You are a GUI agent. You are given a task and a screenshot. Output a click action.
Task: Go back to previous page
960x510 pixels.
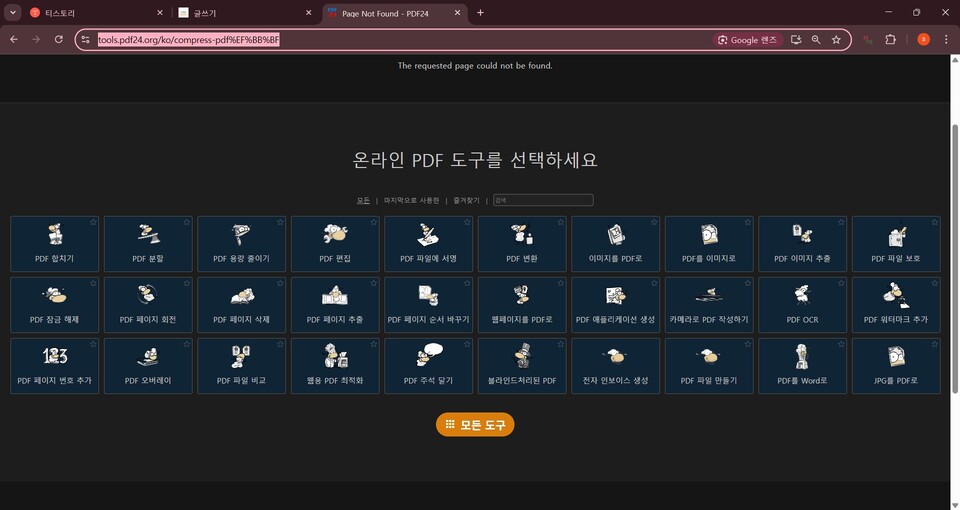point(13,39)
